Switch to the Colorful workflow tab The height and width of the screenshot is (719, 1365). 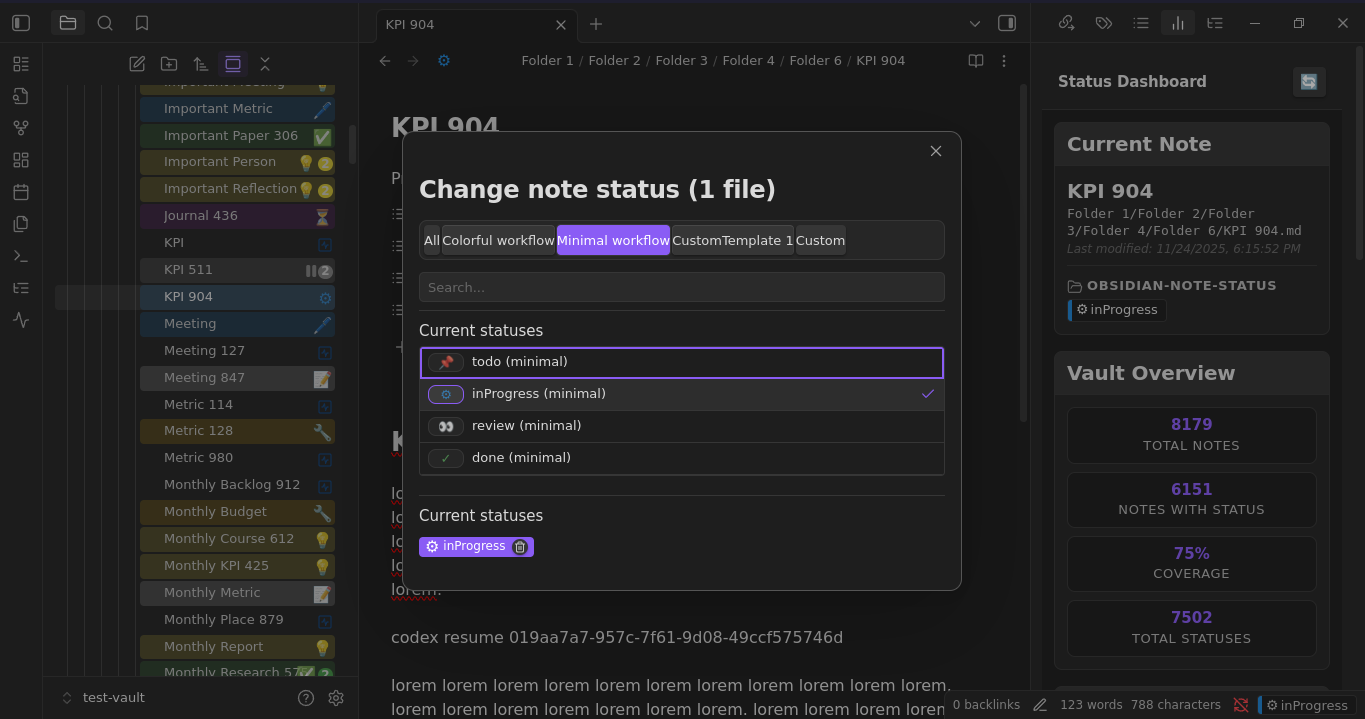498,240
